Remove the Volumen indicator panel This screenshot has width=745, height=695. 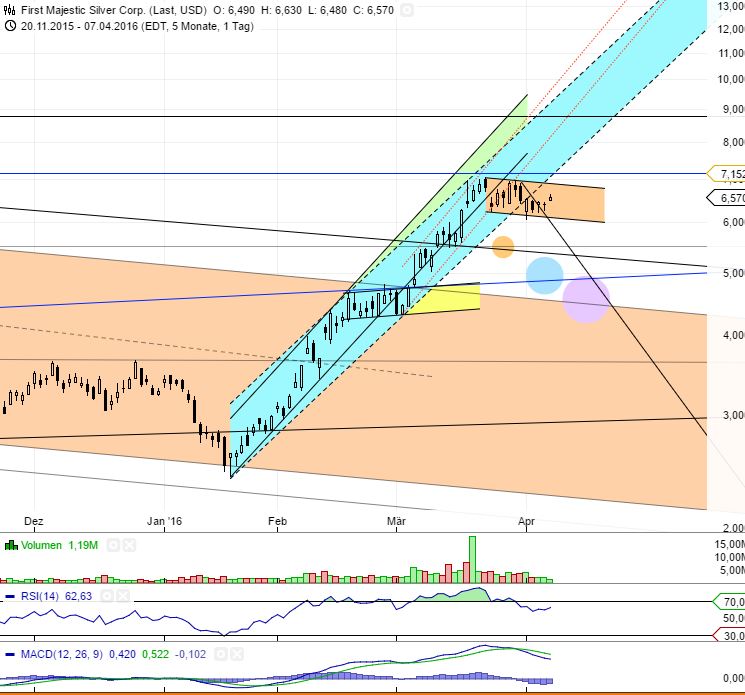pos(130,546)
